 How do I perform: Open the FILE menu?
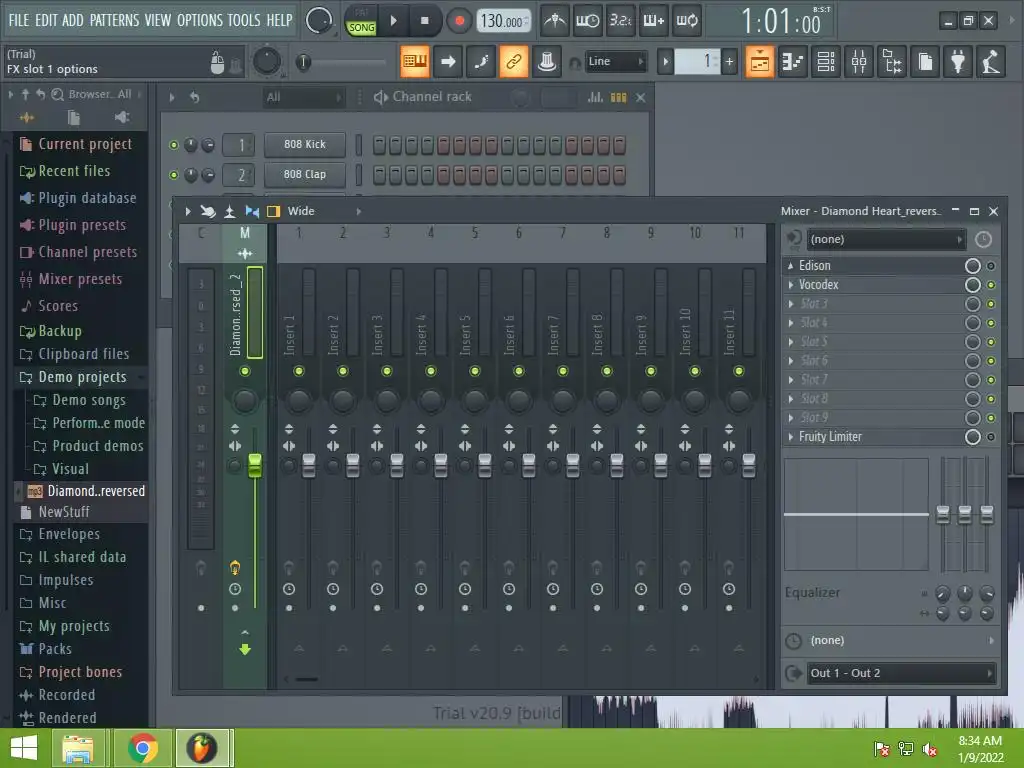[18, 20]
